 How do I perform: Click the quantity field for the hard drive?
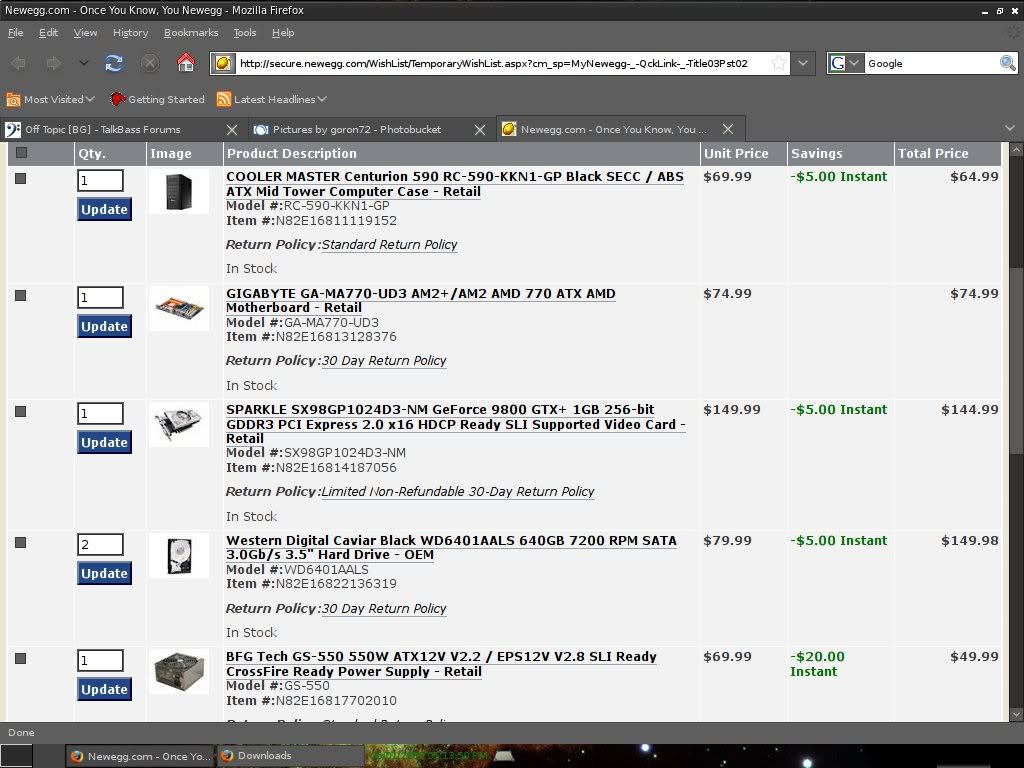(101, 545)
